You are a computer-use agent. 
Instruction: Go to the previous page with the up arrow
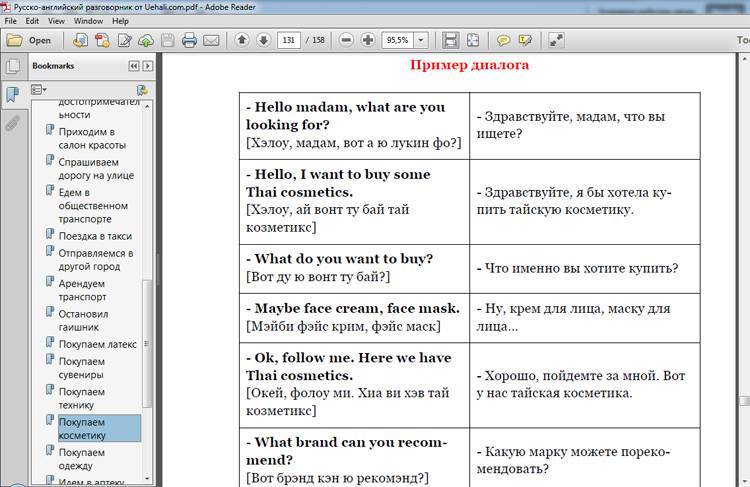(x=242, y=41)
